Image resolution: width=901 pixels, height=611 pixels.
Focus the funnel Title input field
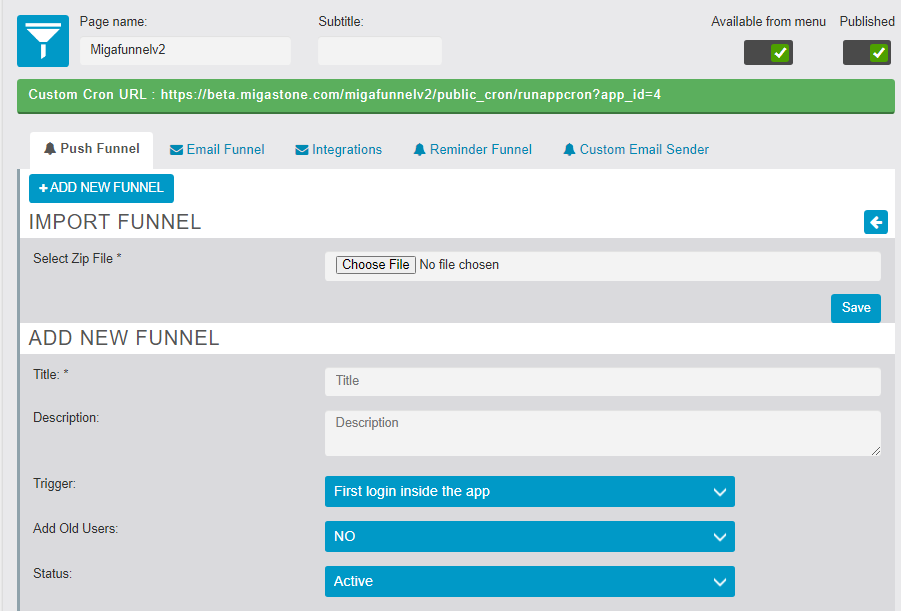click(x=602, y=381)
